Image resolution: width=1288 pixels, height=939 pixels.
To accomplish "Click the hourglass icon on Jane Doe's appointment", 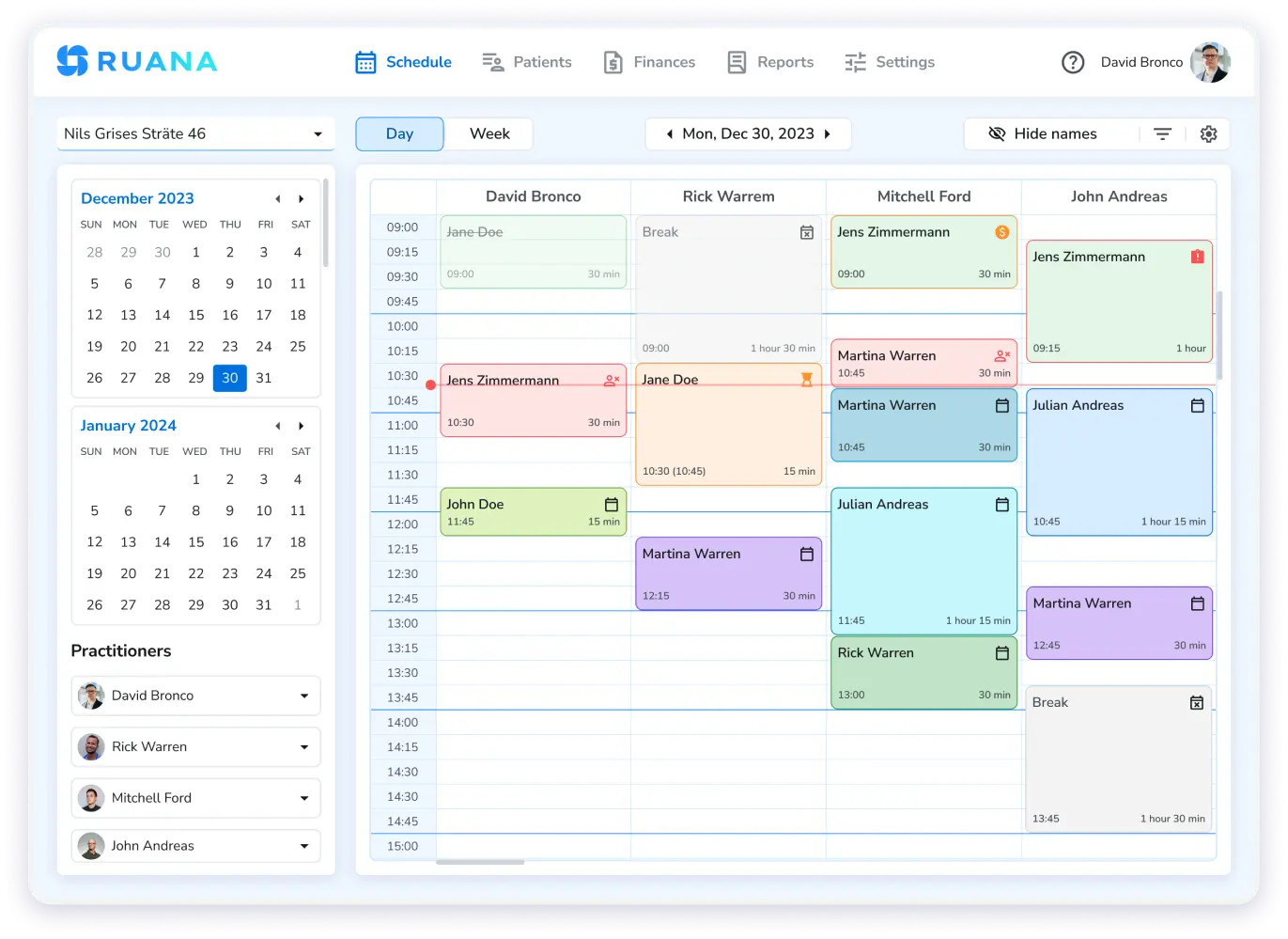I will 806,380.
